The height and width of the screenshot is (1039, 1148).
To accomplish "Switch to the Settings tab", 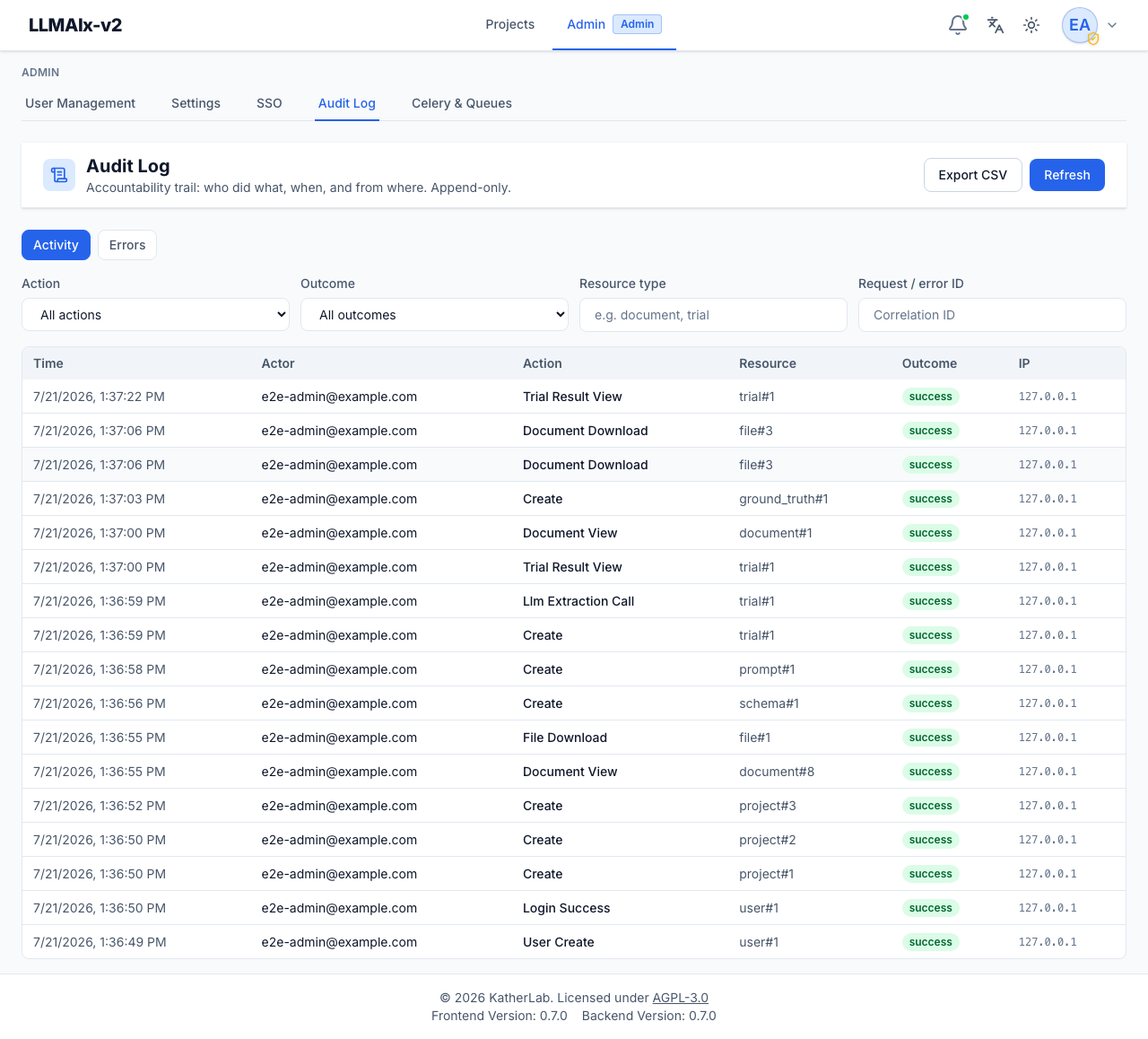I will coord(196,103).
